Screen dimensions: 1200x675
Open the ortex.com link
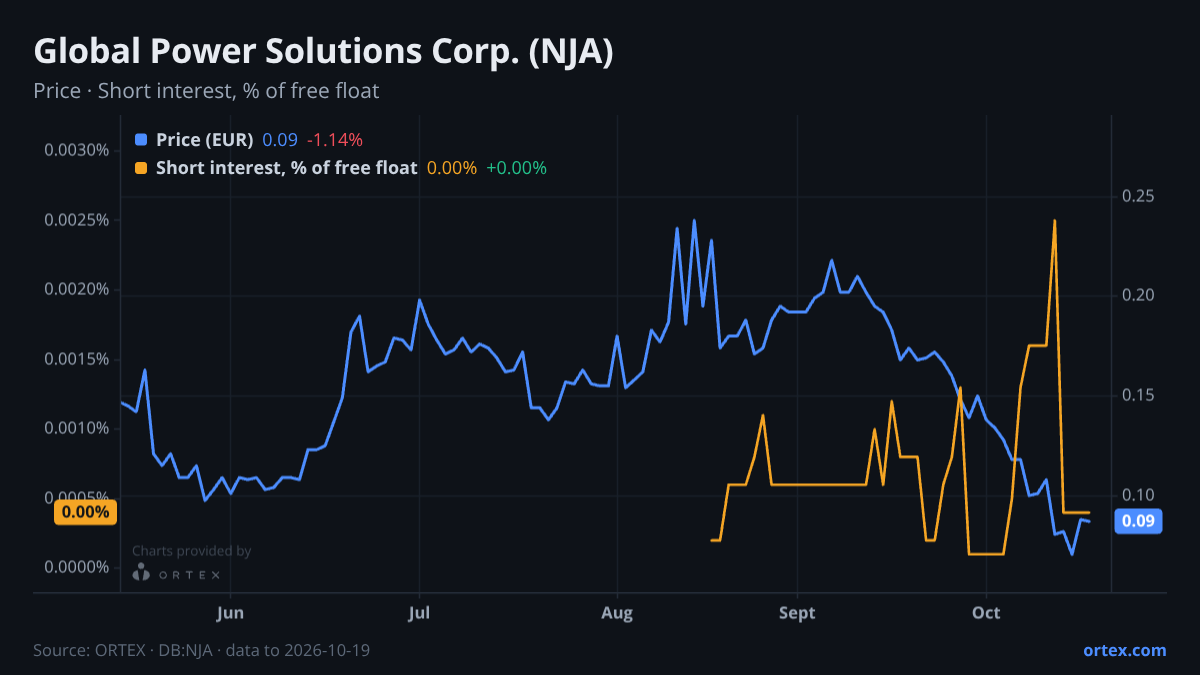point(1124,650)
